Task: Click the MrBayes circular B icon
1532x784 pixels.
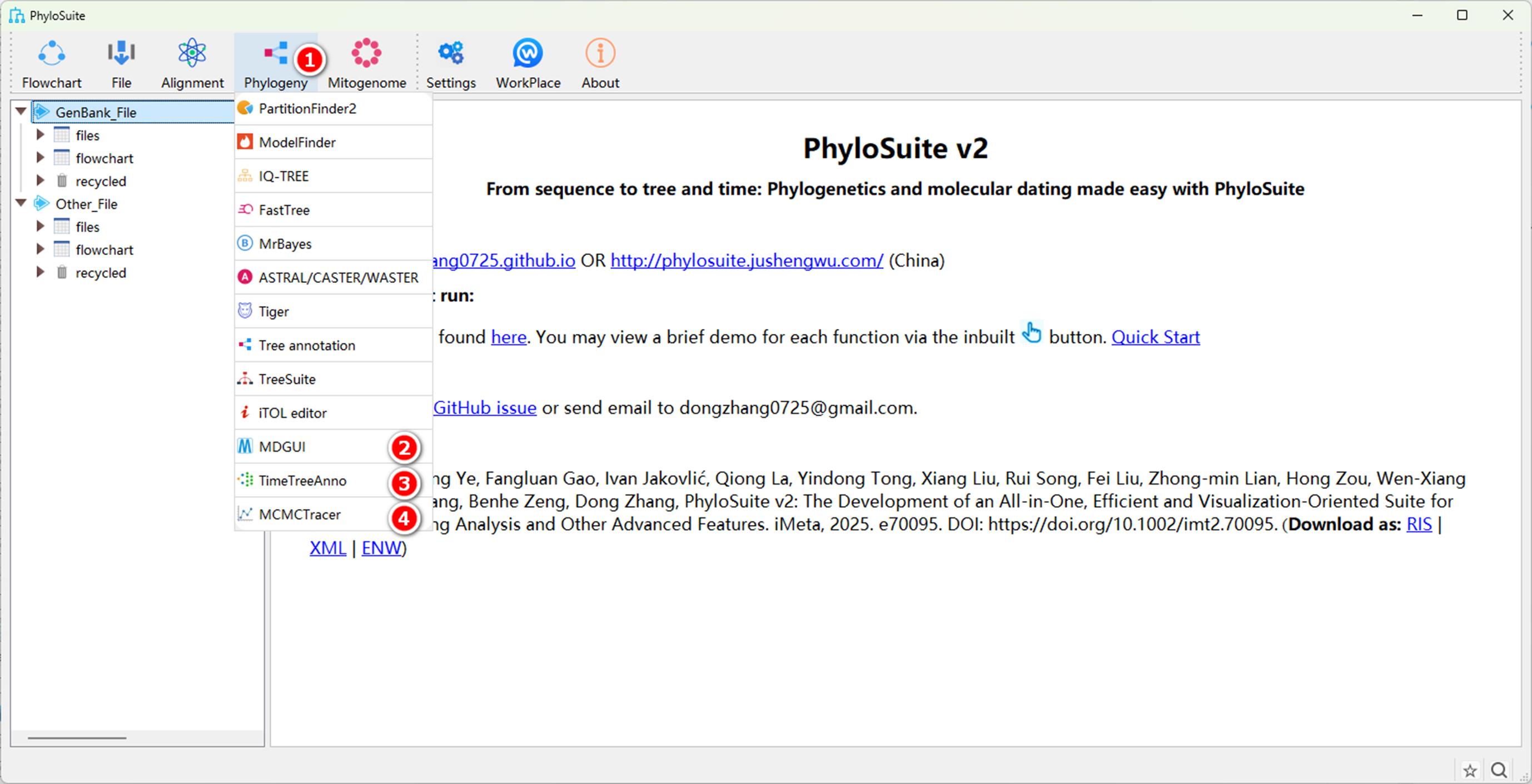Action: [x=245, y=244]
